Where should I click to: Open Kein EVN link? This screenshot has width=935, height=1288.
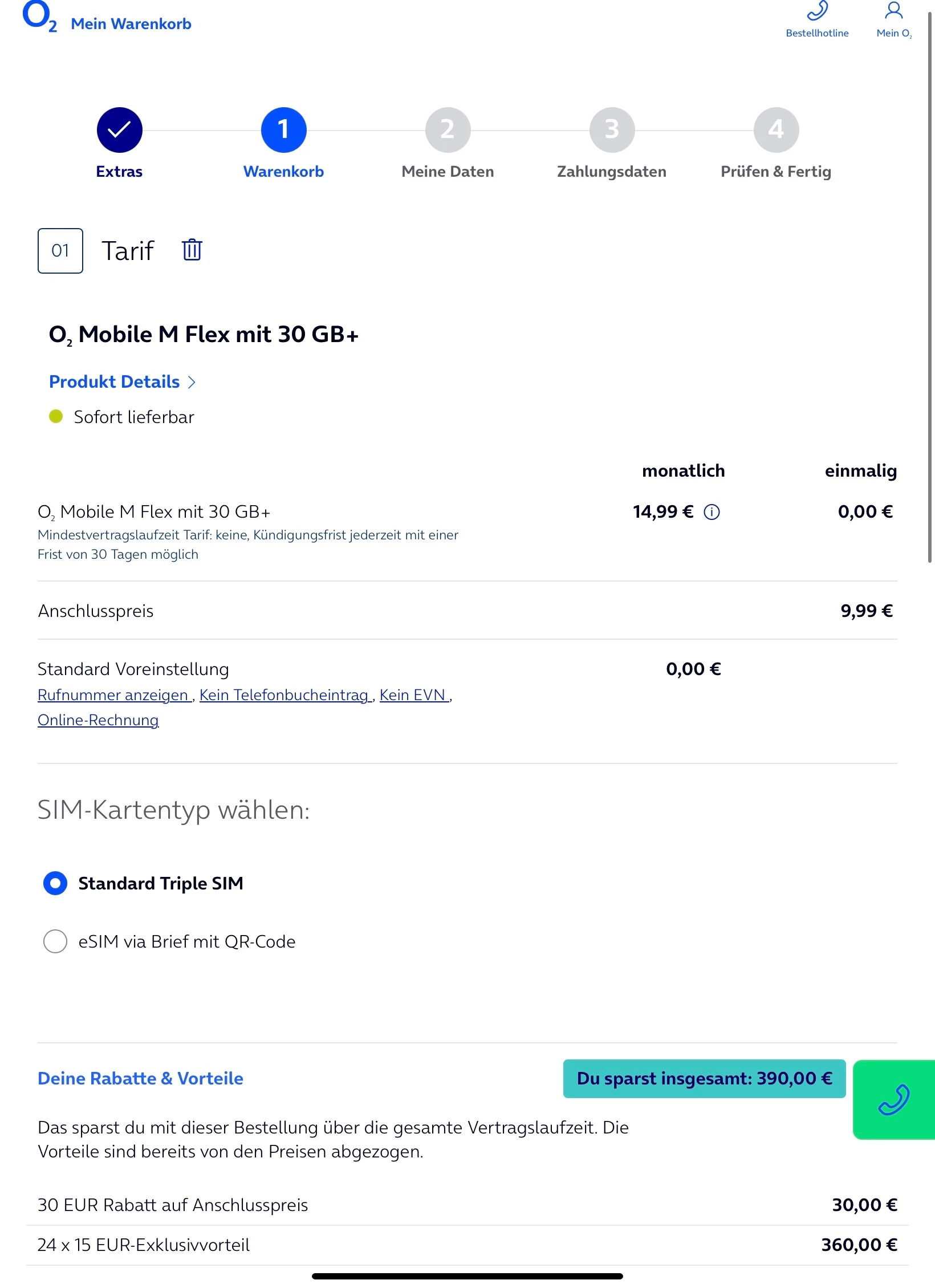(x=413, y=695)
